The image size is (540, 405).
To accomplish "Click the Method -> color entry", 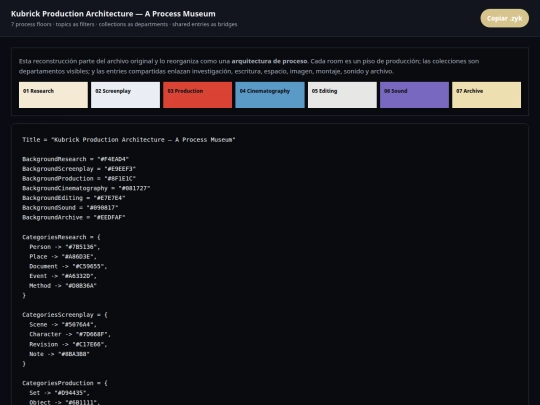I will [x=63, y=285].
